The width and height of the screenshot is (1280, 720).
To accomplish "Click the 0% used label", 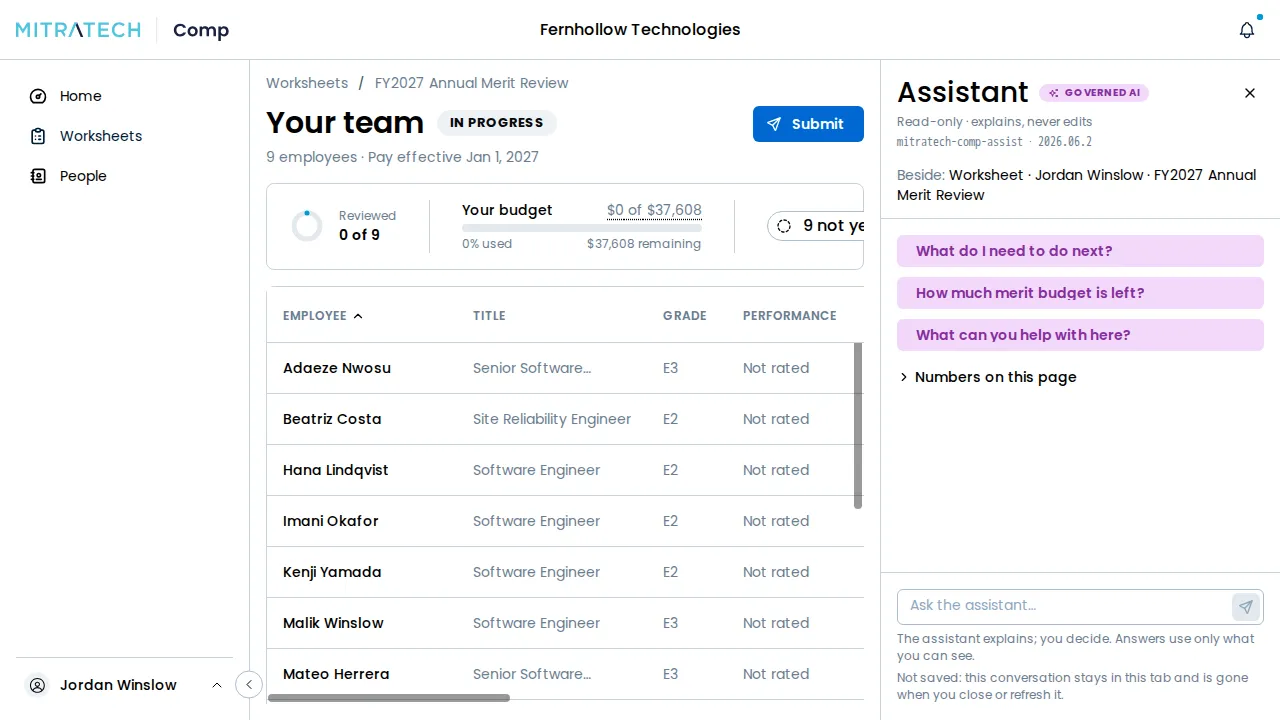I will 487,244.
